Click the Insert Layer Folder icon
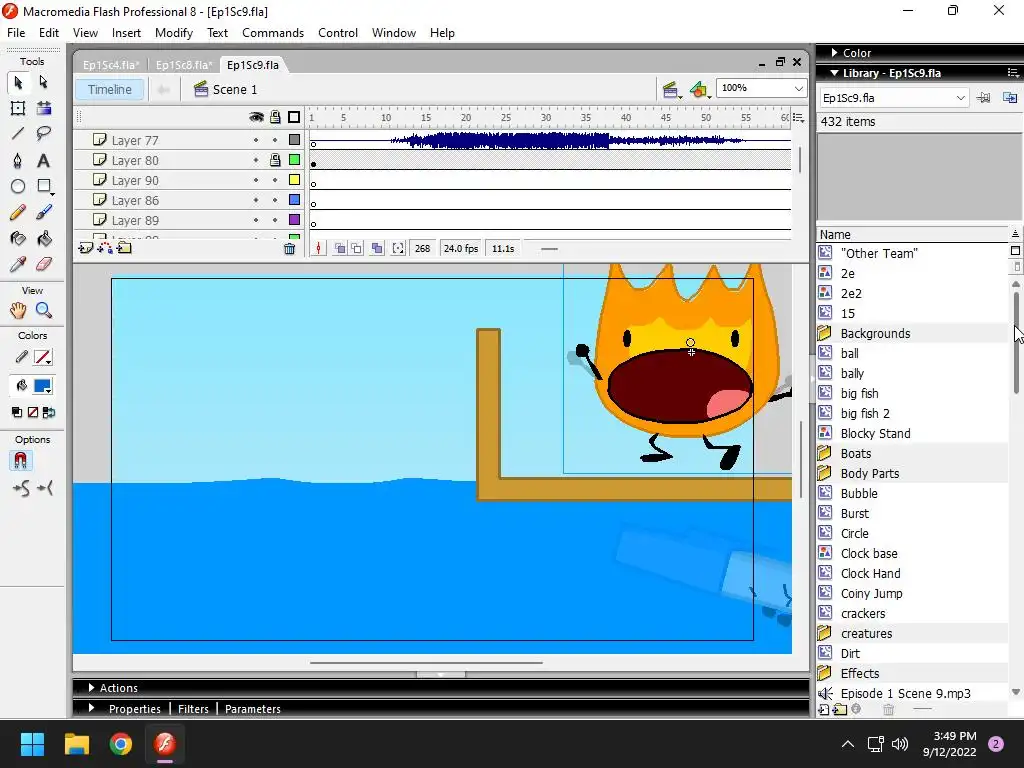Image resolution: width=1024 pixels, height=768 pixels. (x=124, y=248)
